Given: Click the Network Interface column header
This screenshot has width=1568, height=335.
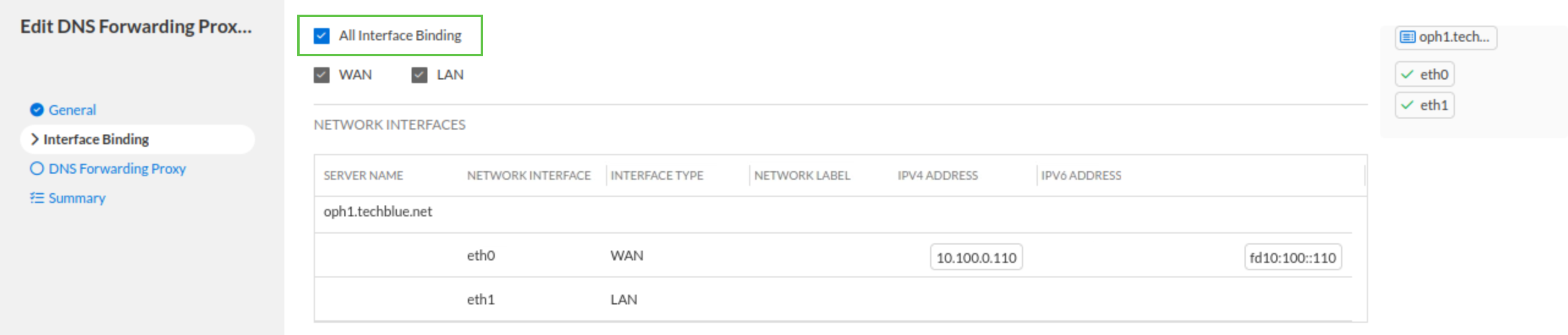Looking at the screenshot, I should [528, 176].
